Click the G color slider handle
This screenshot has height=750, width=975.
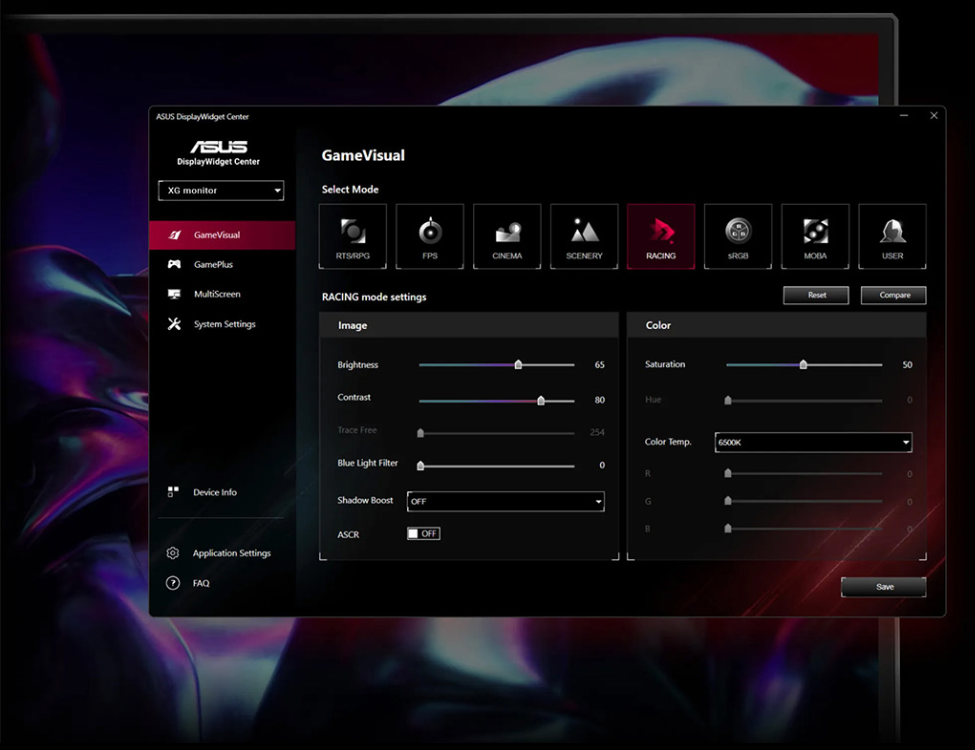pyautogui.click(x=728, y=501)
